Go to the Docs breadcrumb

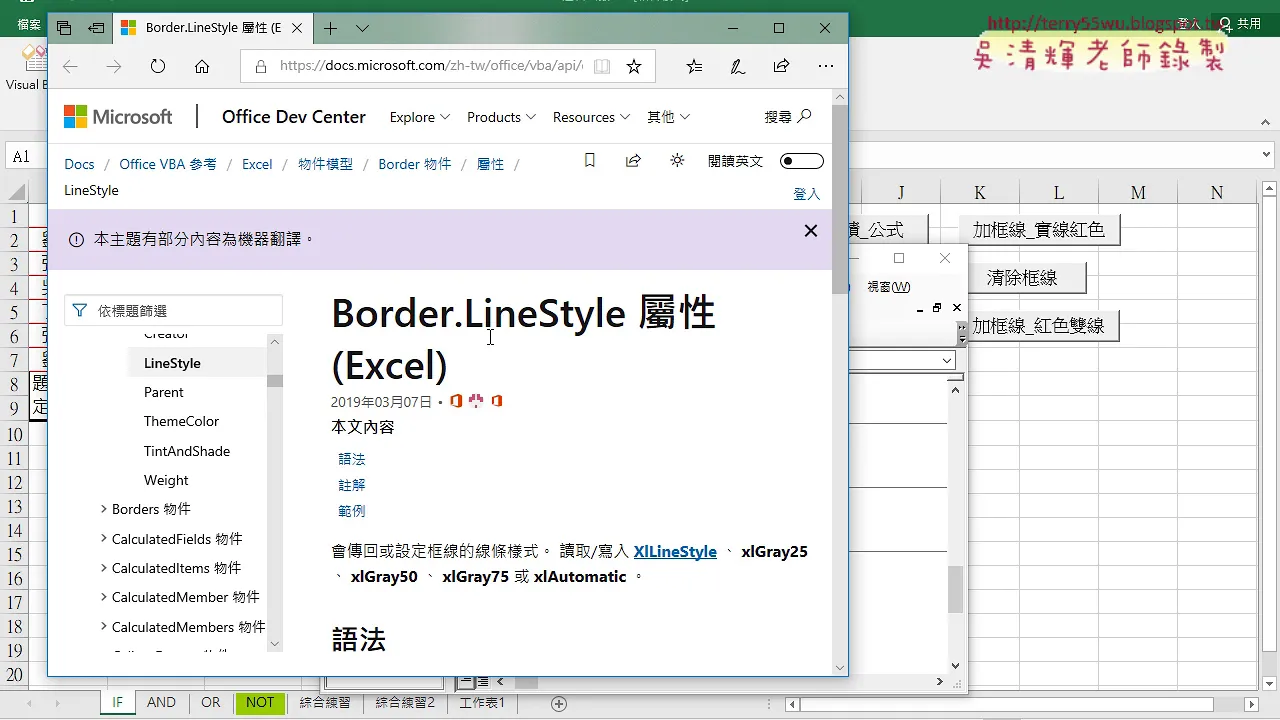click(x=79, y=164)
